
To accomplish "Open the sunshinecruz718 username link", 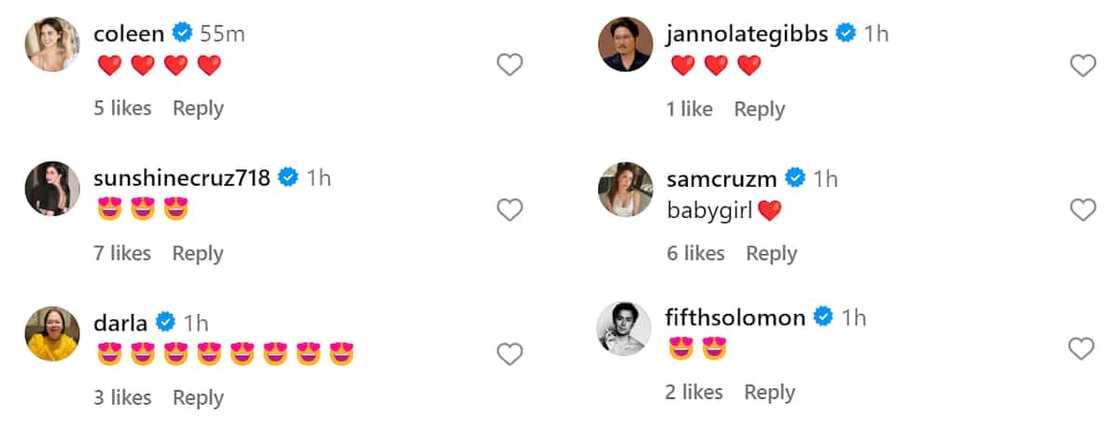I will pyautogui.click(x=181, y=178).
